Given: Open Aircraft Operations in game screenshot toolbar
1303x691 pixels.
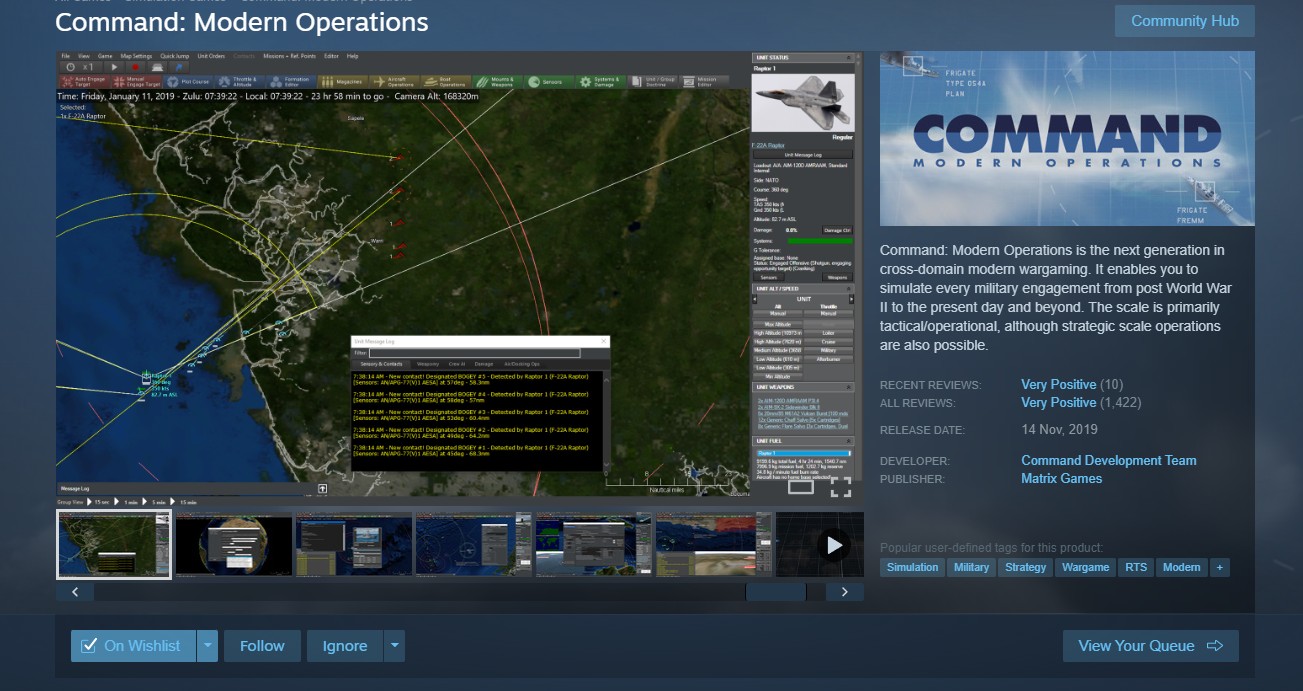Looking at the screenshot, I should (x=394, y=81).
